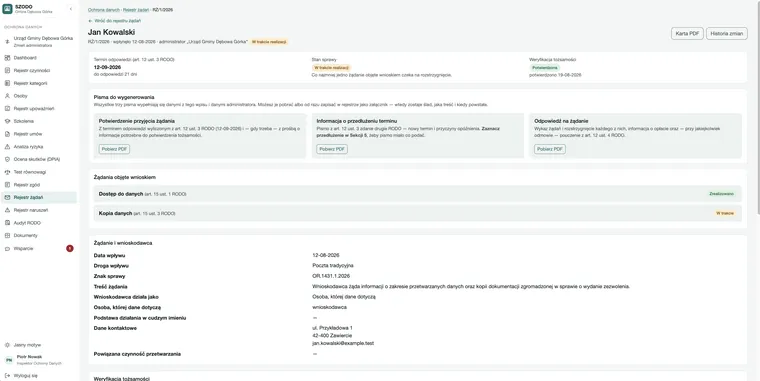
Task: Click the Rejestr żądań envelope icon
Action: [x=7, y=197]
